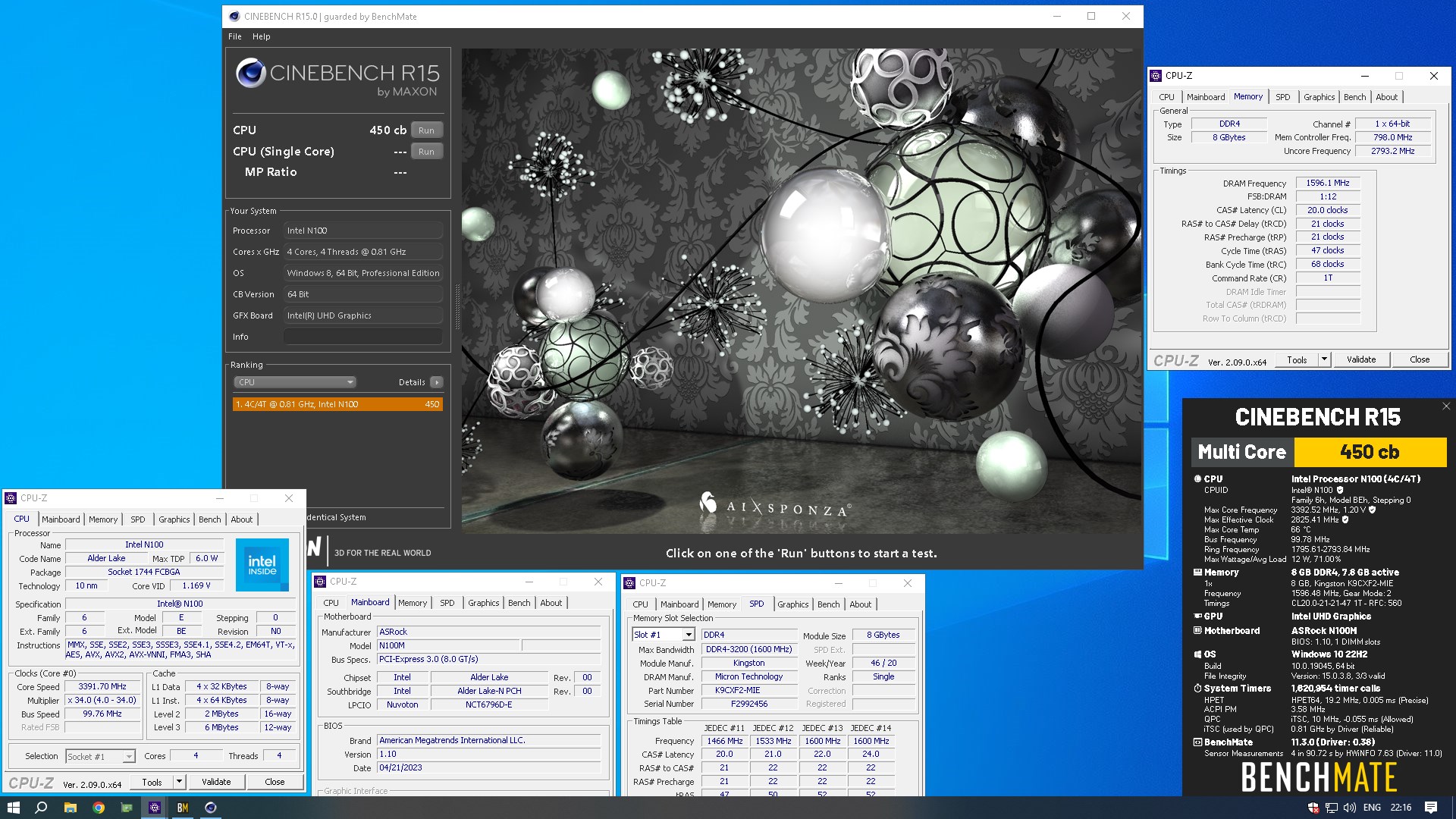This screenshot has height=819, width=1456.
Task: Open the Help menu in Cinebench
Action: [262, 36]
